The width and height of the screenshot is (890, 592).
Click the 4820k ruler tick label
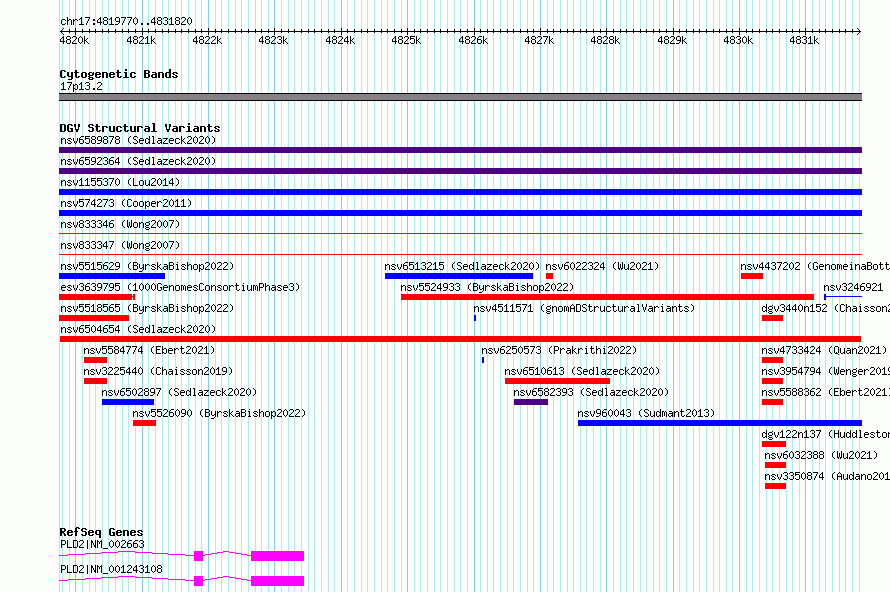(x=74, y=40)
